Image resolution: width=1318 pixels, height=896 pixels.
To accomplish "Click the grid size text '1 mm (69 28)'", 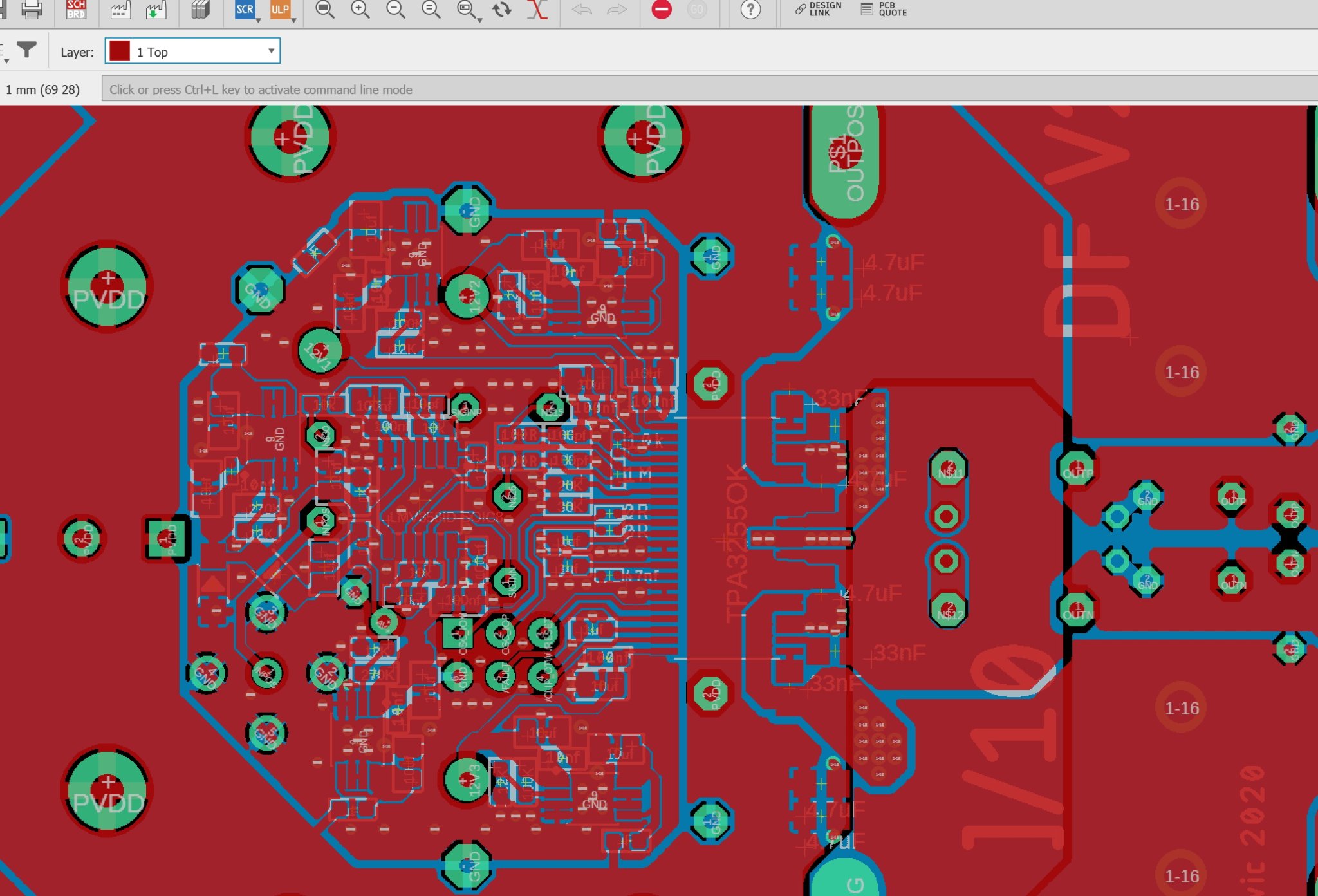I will (42, 89).
